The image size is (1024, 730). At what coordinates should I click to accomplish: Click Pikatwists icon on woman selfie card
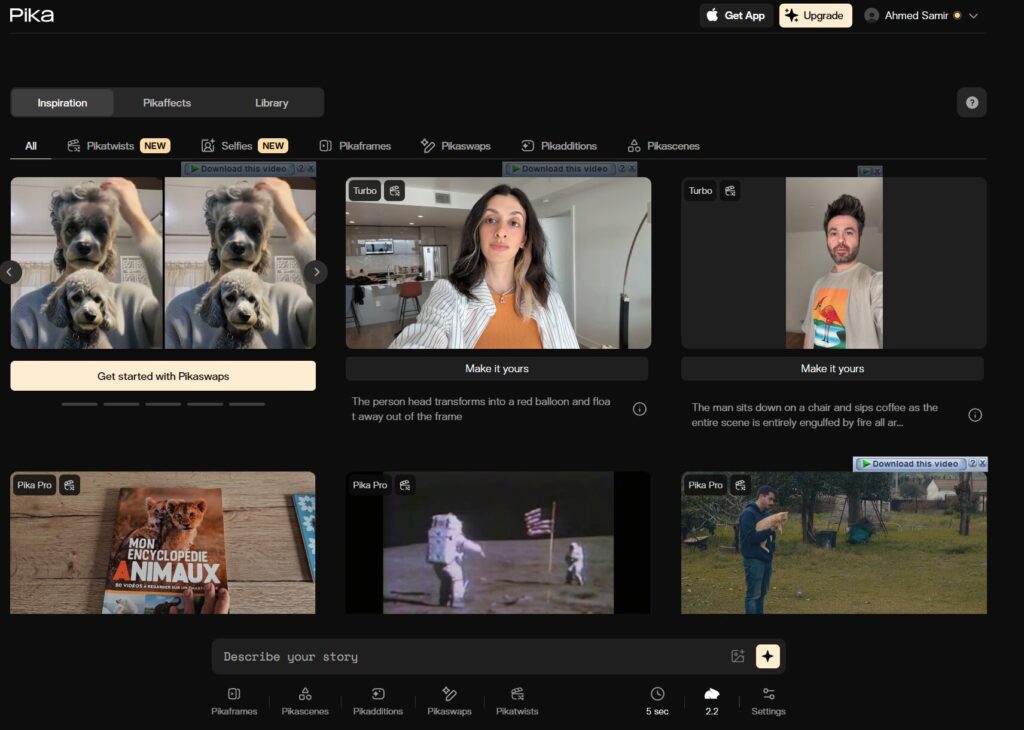point(394,191)
